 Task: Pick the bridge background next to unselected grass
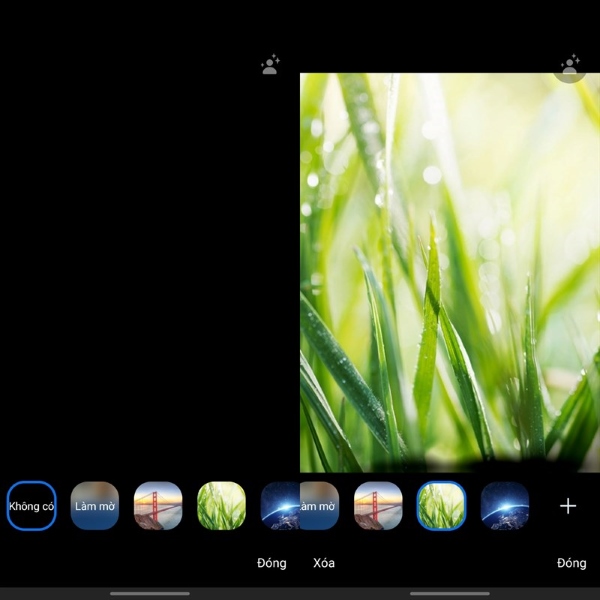coord(158,506)
